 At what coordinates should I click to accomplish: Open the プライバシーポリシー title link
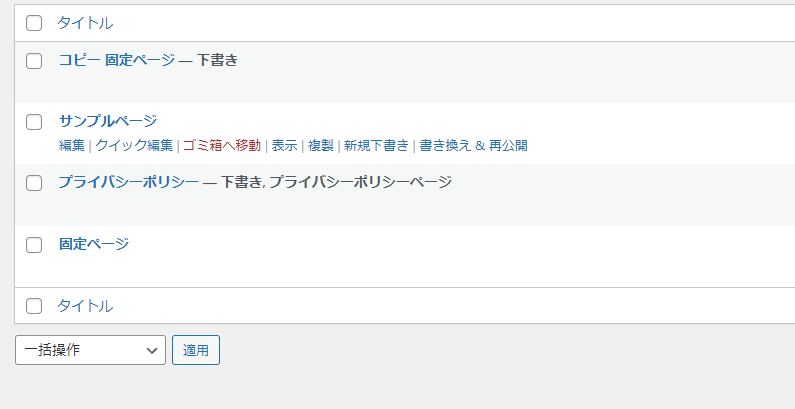click(128, 182)
